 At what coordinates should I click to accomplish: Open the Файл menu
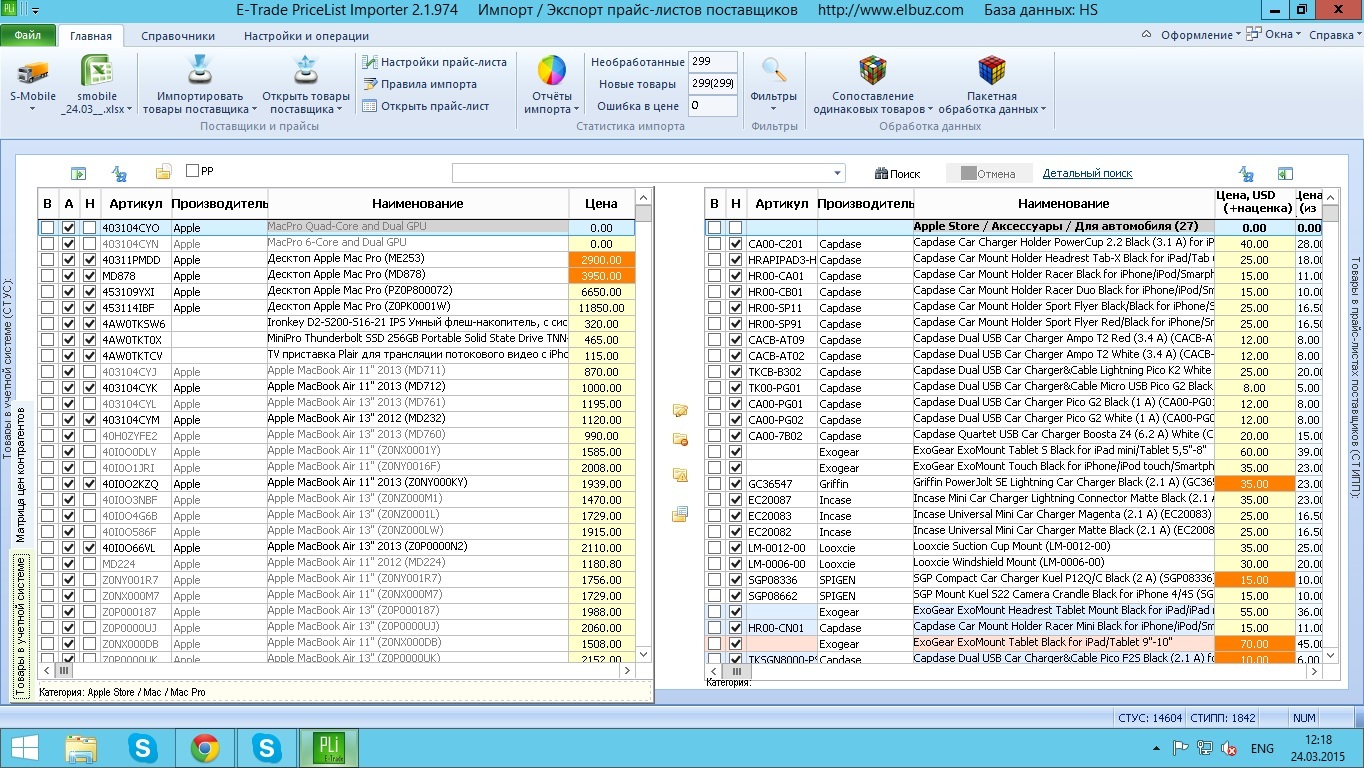pyautogui.click(x=28, y=36)
